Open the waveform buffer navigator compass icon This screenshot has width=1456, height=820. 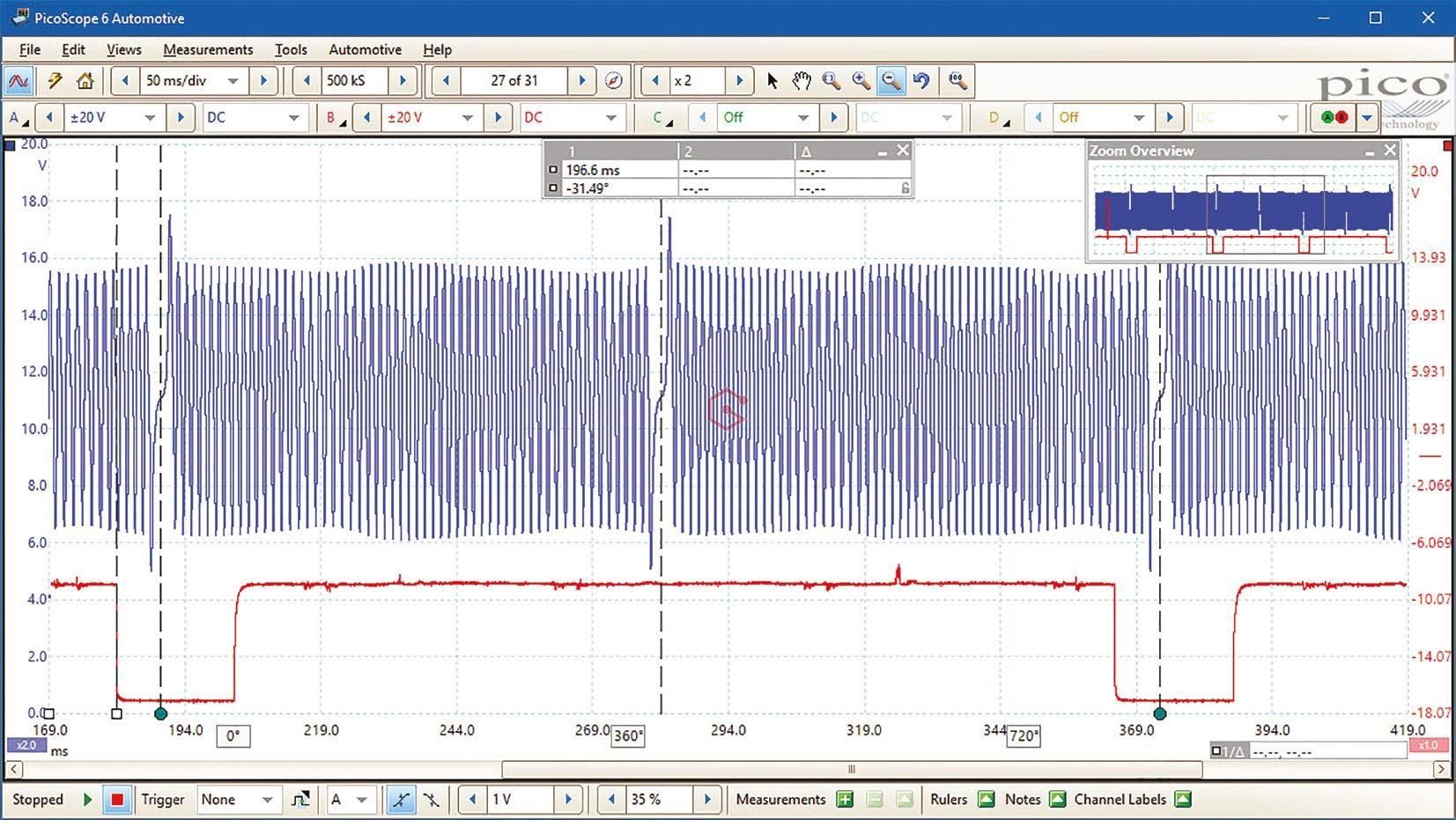[614, 81]
